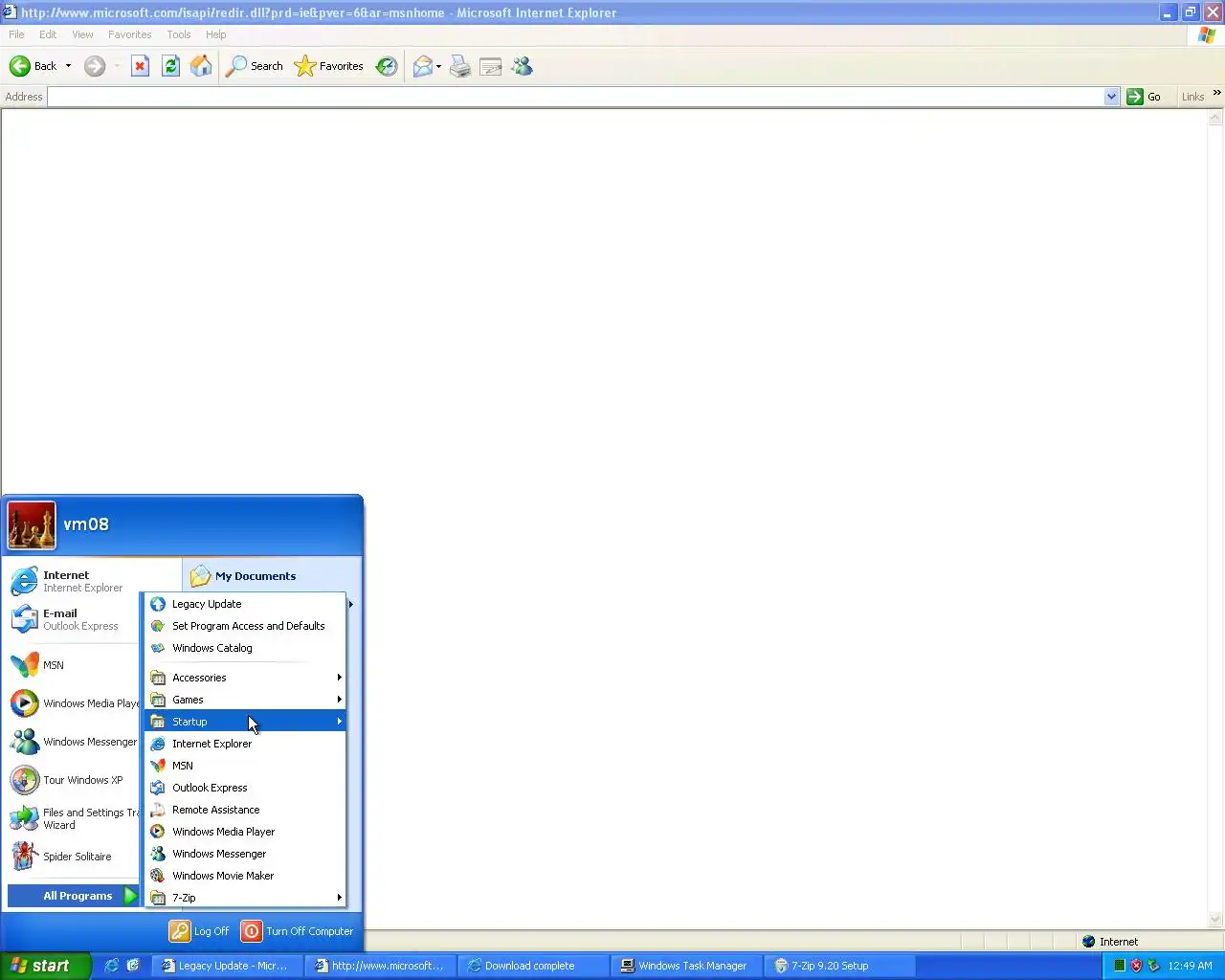
Task: Open the Favorites menu in menu bar
Action: (129, 34)
